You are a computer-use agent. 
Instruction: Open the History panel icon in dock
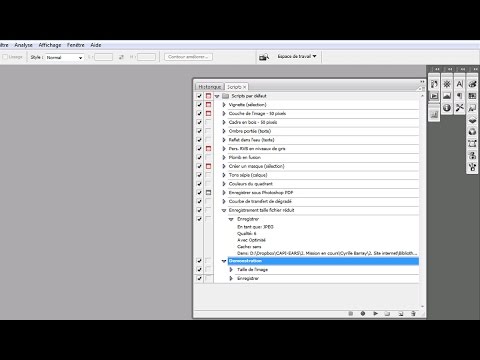click(434, 84)
